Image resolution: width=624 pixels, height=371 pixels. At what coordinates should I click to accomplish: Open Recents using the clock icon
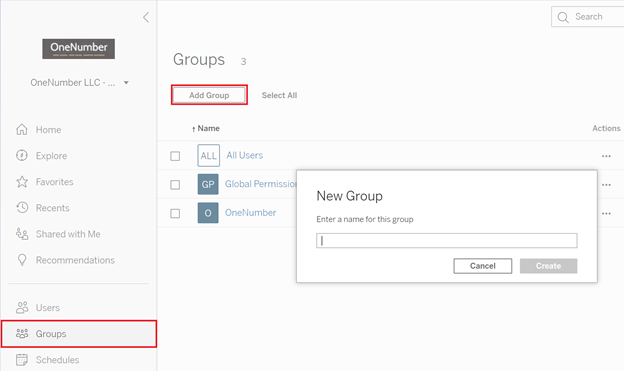pos(22,207)
